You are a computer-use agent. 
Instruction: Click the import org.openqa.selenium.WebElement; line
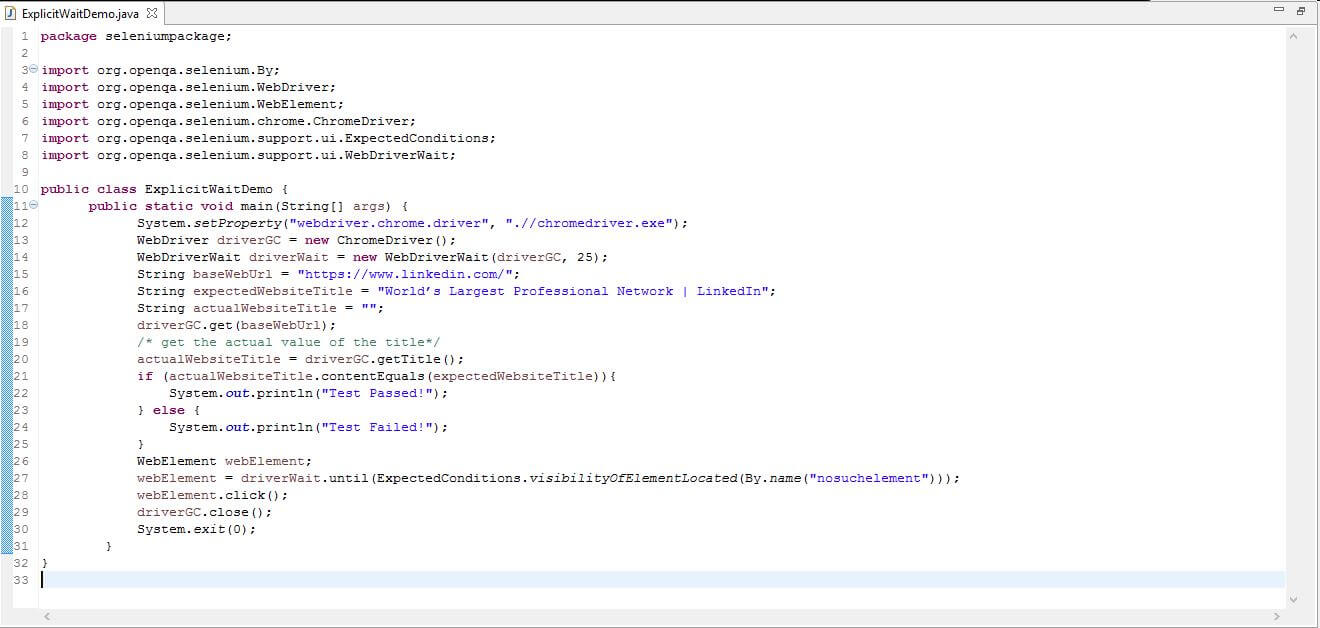pos(193,104)
